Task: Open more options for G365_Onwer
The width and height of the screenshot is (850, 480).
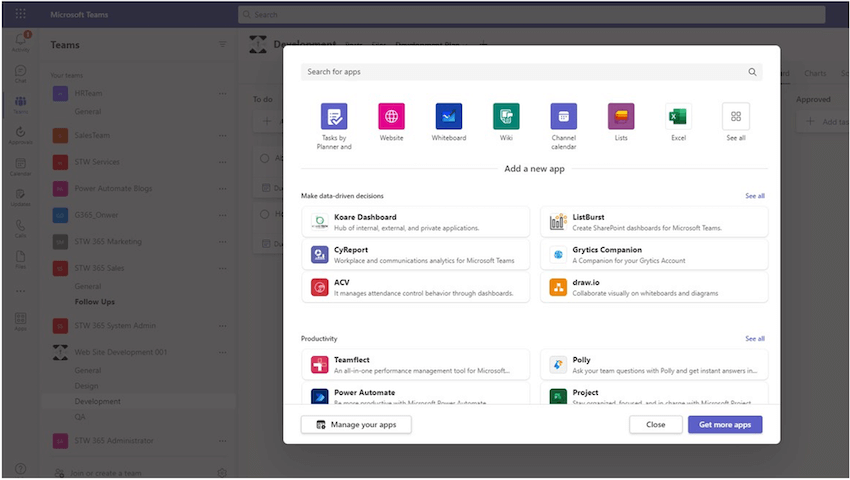Action: (223, 215)
